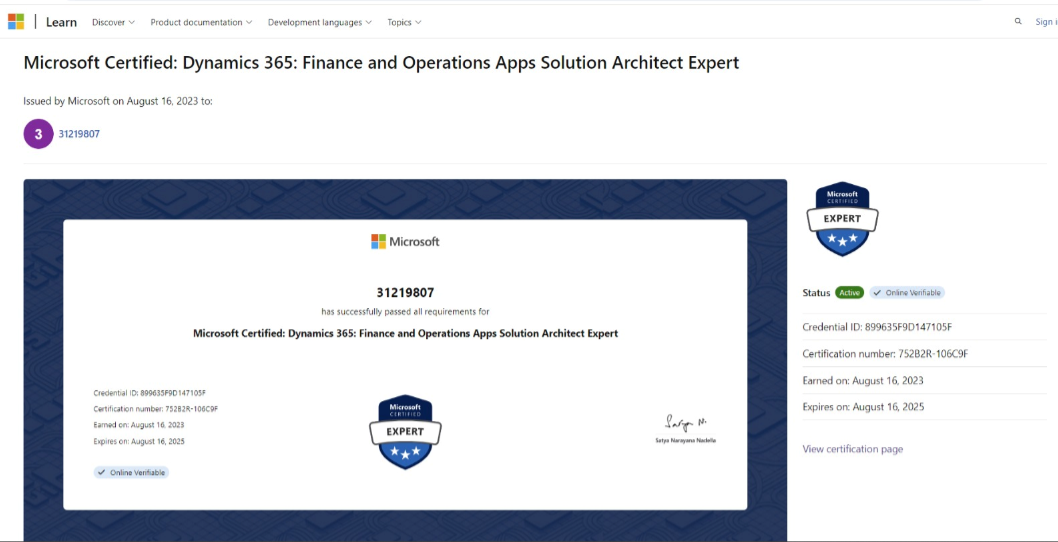Click the certificate's bold certification title

(x=405, y=333)
